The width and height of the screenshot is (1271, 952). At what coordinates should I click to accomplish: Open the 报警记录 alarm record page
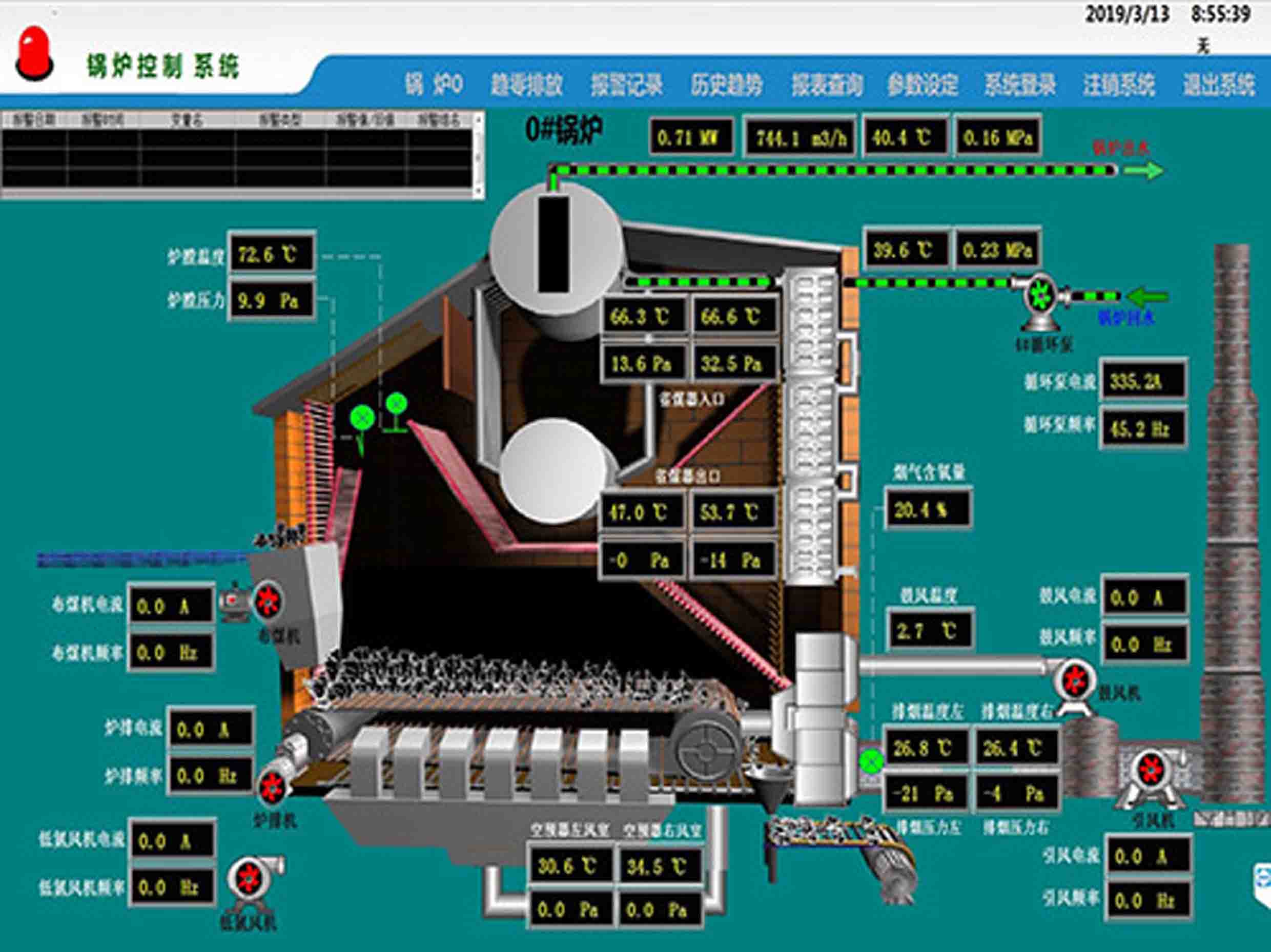point(626,85)
